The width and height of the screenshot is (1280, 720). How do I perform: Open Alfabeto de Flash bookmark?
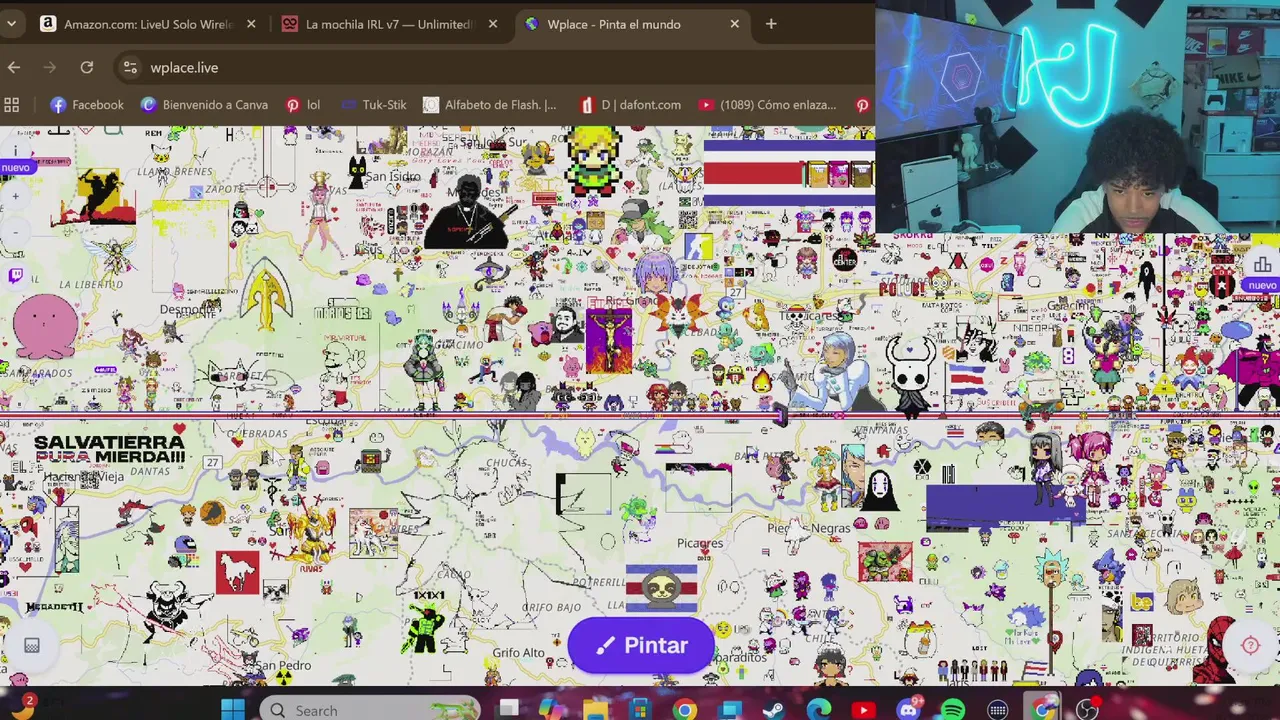(x=489, y=104)
